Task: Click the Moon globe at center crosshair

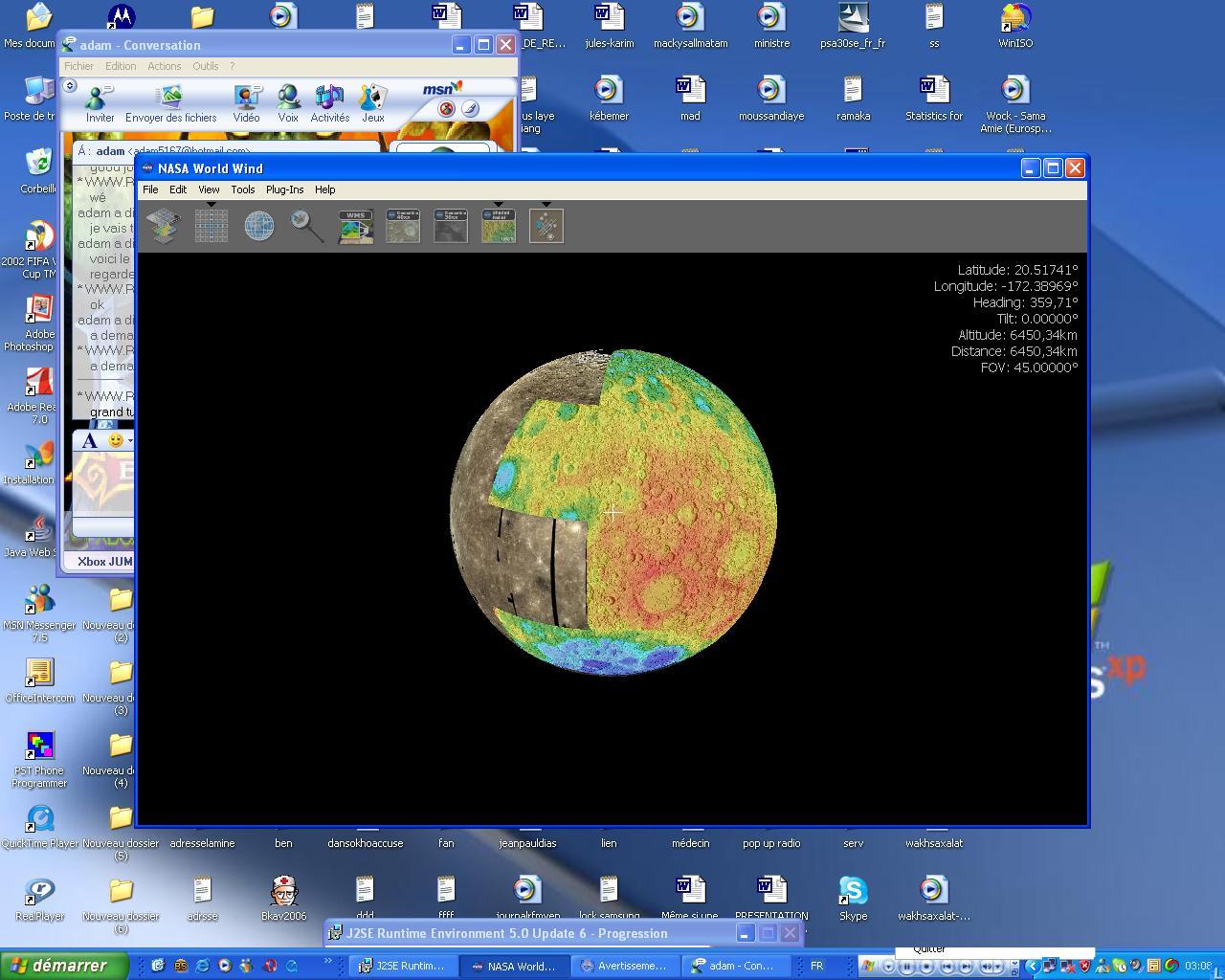Action: pyautogui.click(x=612, y=512)
